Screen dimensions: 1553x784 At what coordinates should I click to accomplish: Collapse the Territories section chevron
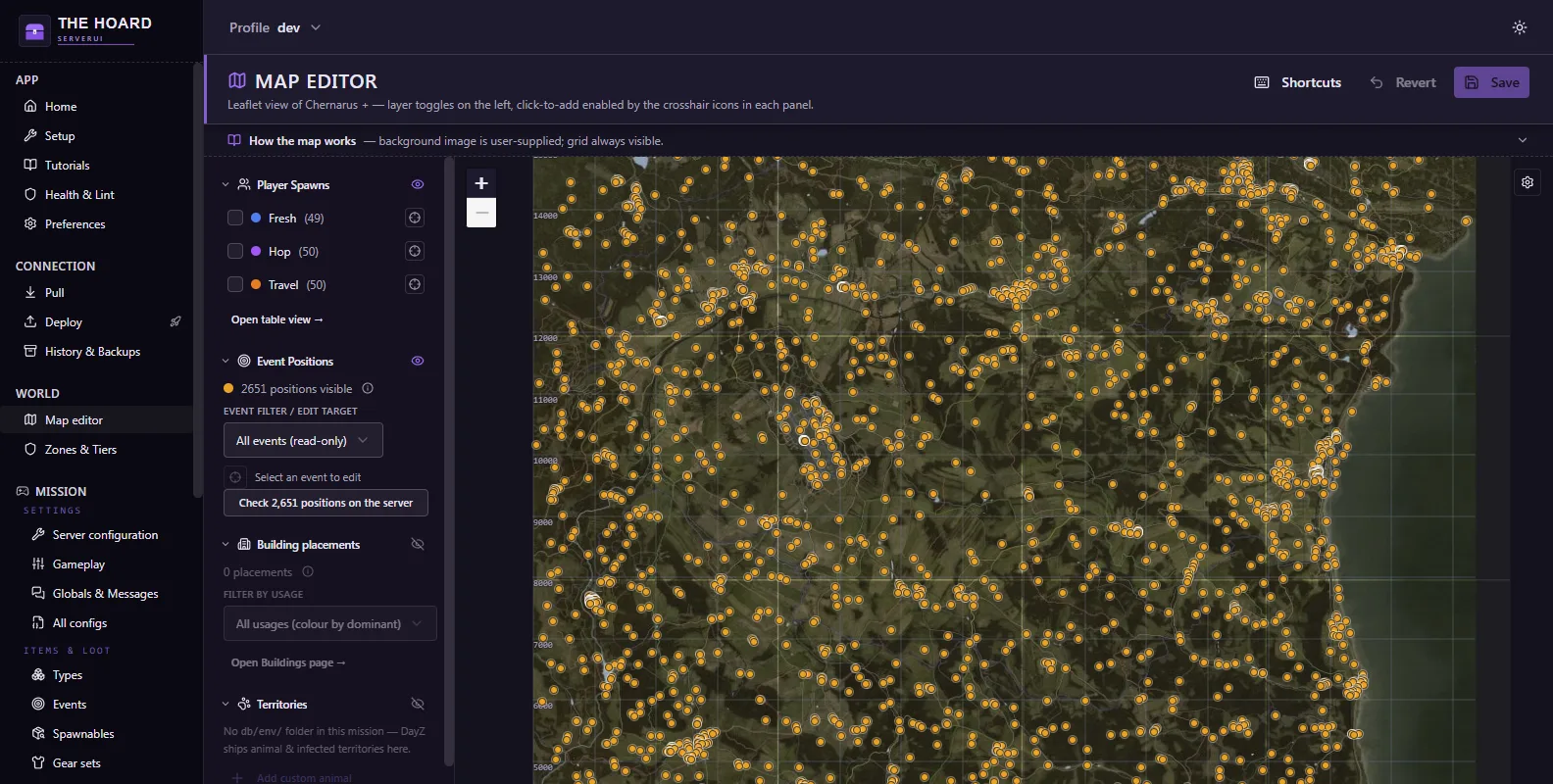(225, 704)
